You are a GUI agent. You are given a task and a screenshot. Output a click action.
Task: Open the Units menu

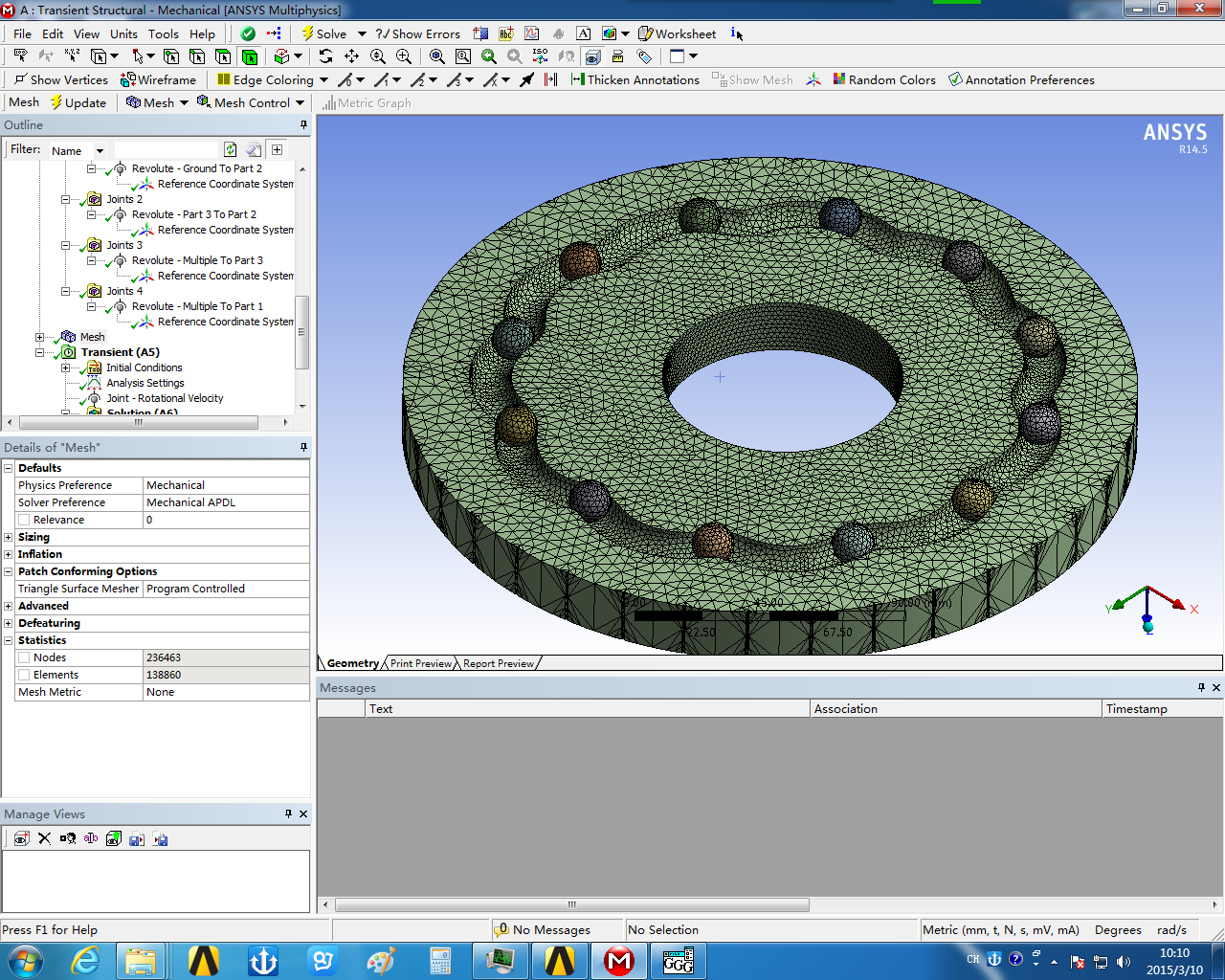(x=123, y=33)
